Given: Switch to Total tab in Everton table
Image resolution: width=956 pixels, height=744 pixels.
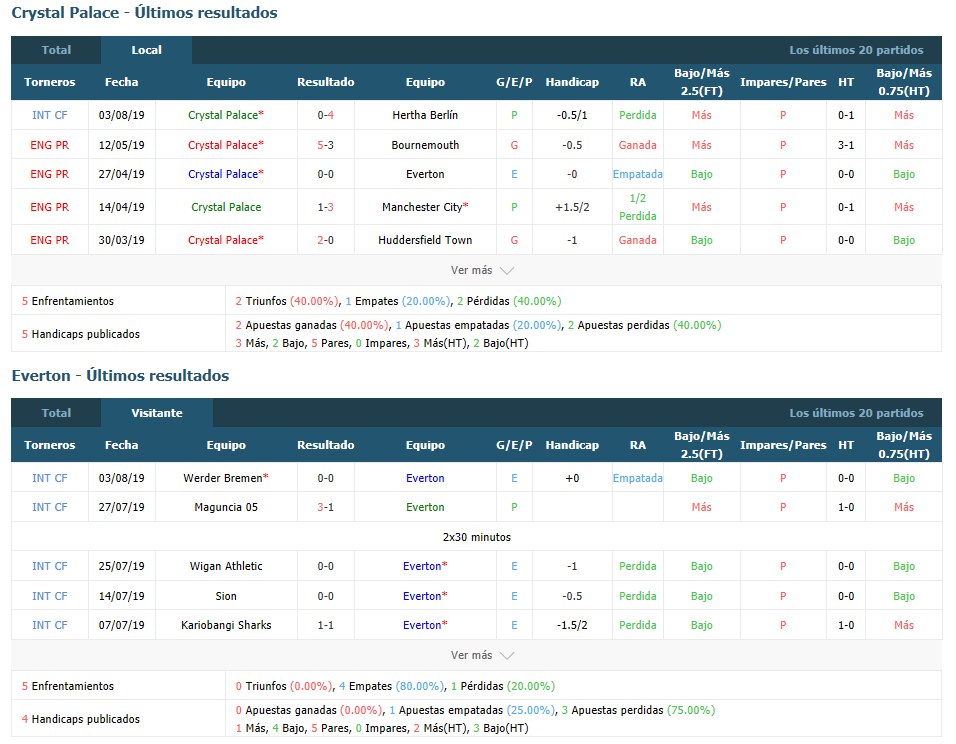Looking at the screenshot, I should point(56,413).
